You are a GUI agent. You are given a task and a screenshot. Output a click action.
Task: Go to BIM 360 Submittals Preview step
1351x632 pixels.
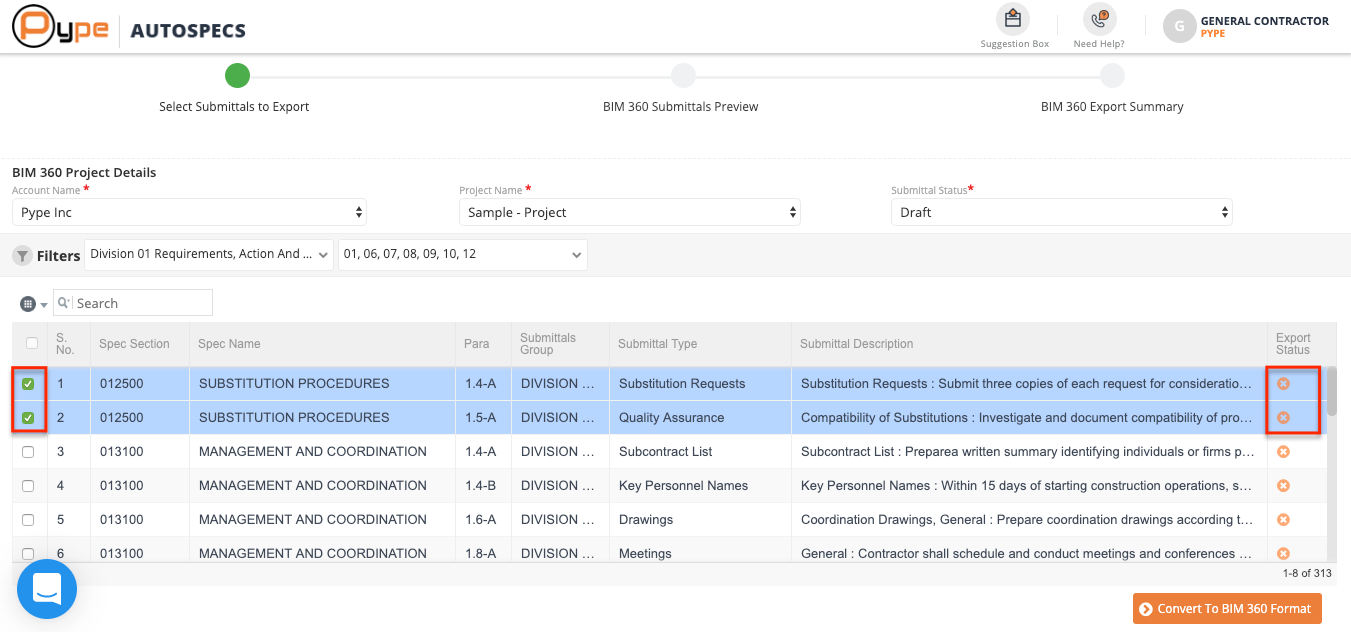(x=682, y=76)
